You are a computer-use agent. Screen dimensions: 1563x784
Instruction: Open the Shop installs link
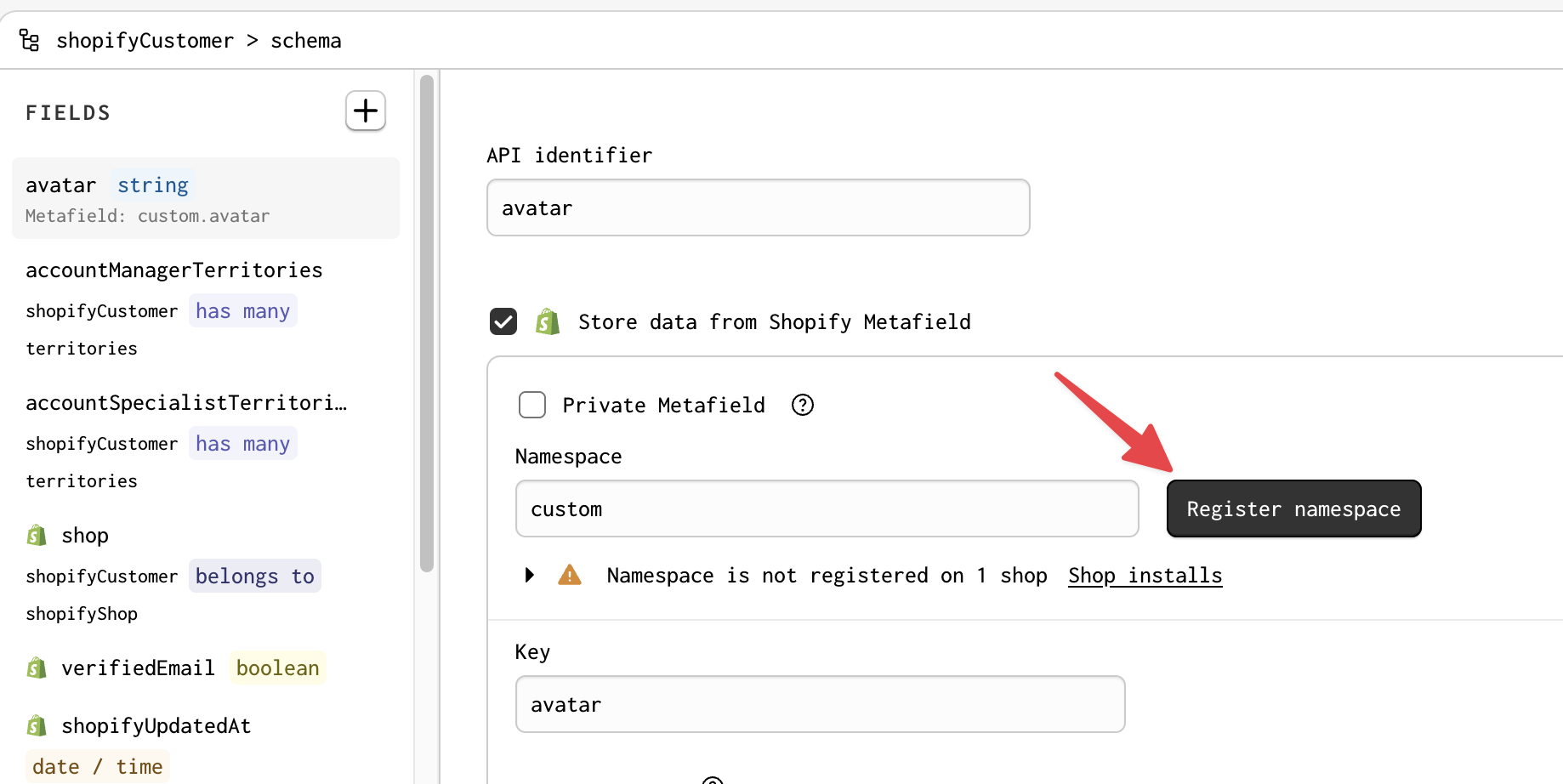coord(1145,576)
